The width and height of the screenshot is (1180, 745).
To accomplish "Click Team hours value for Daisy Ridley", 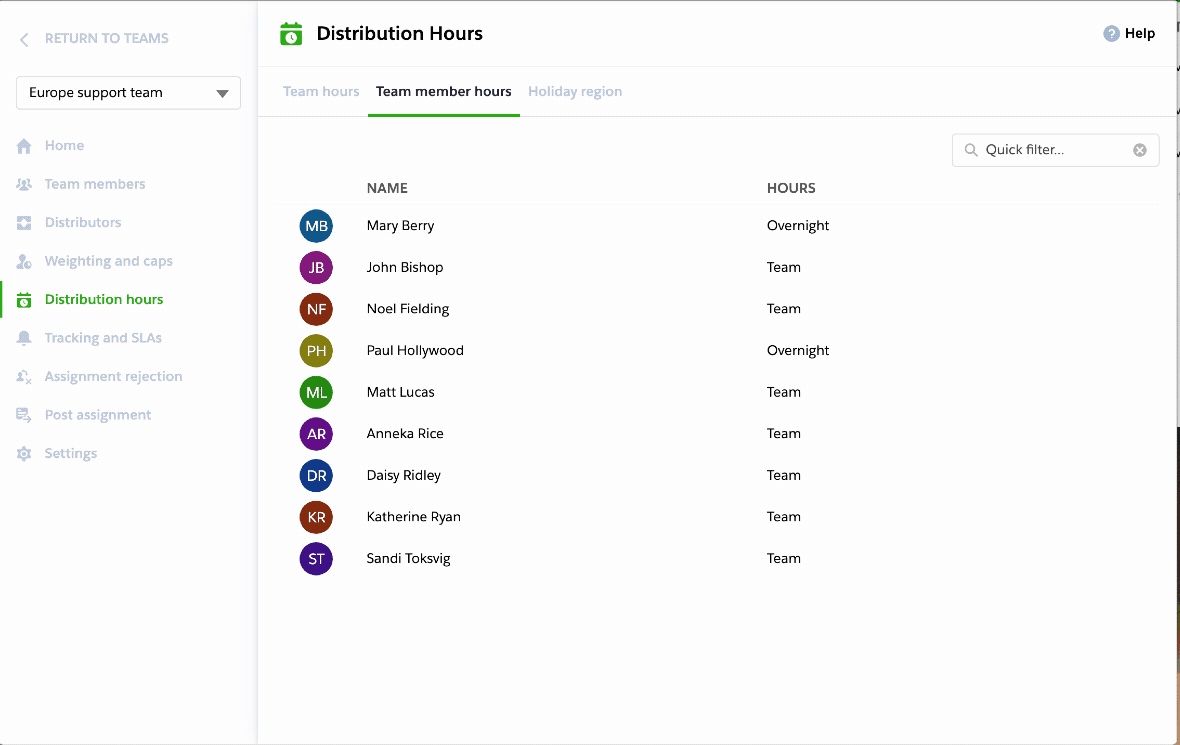I will (x=783, y=476).
